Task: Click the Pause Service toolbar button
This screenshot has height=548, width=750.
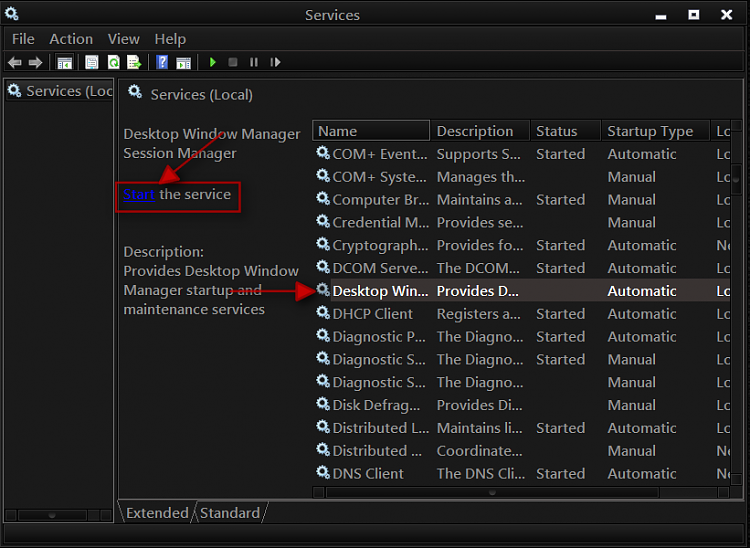Action: (x=254, y=62)
